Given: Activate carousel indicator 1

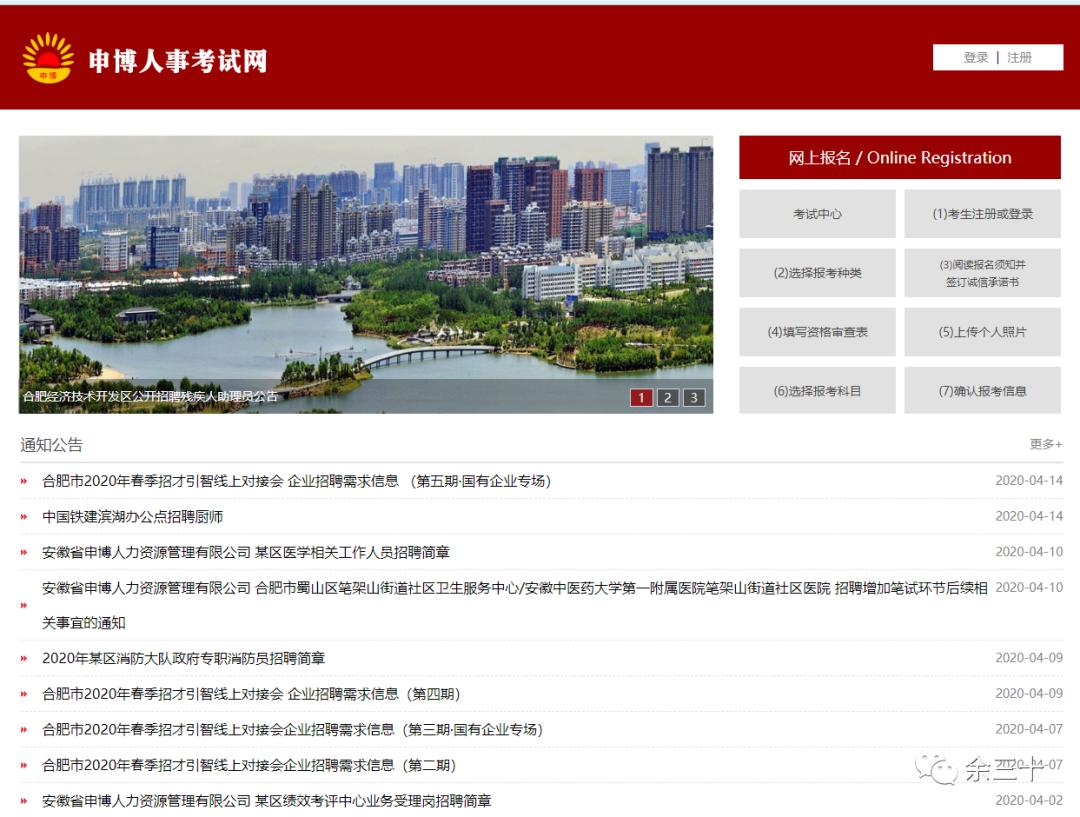Looking at the screenshot, I should 640,397.
